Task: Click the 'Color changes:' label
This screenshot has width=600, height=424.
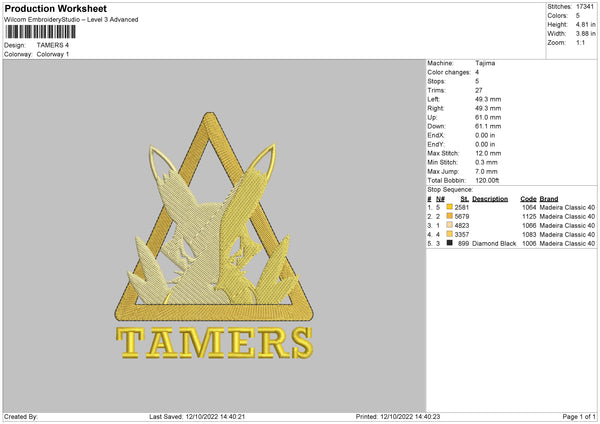Action: click(x=449, y=72)
